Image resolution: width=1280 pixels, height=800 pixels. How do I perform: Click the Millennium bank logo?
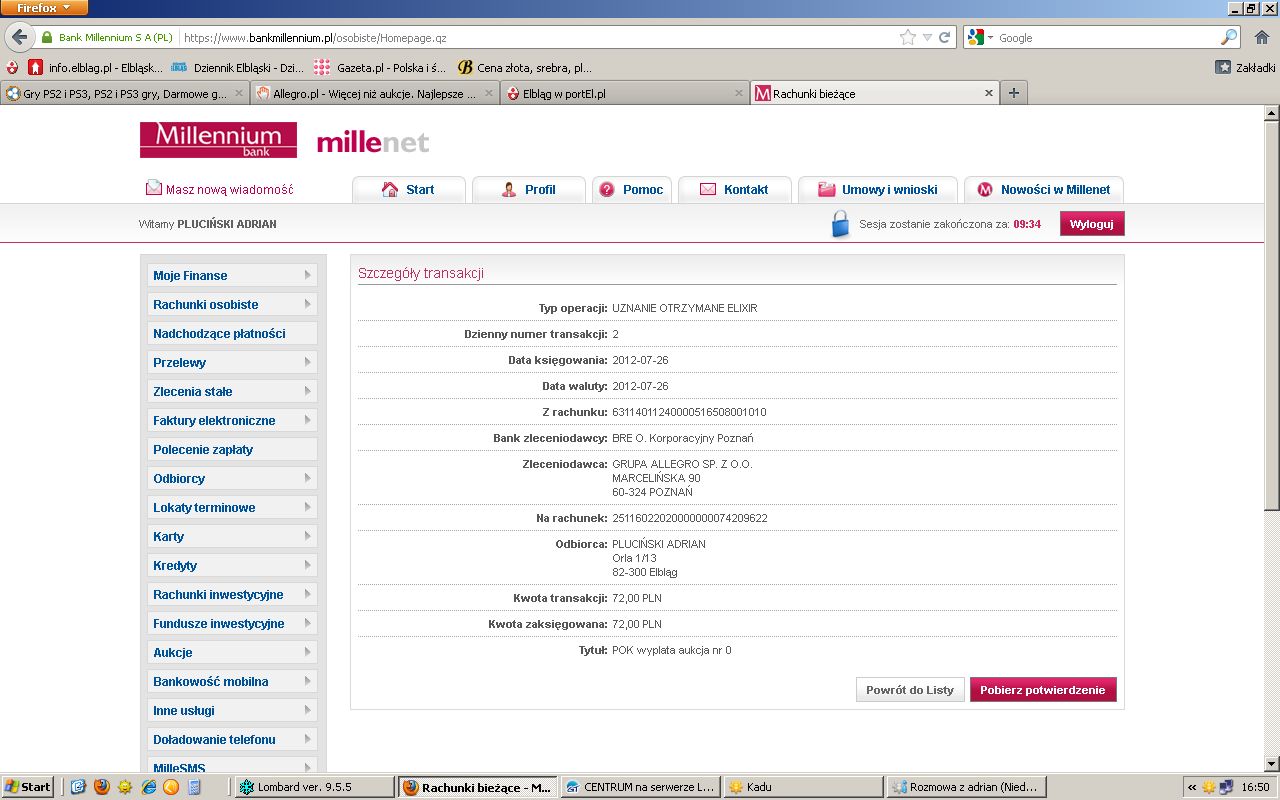pos(218,139)
